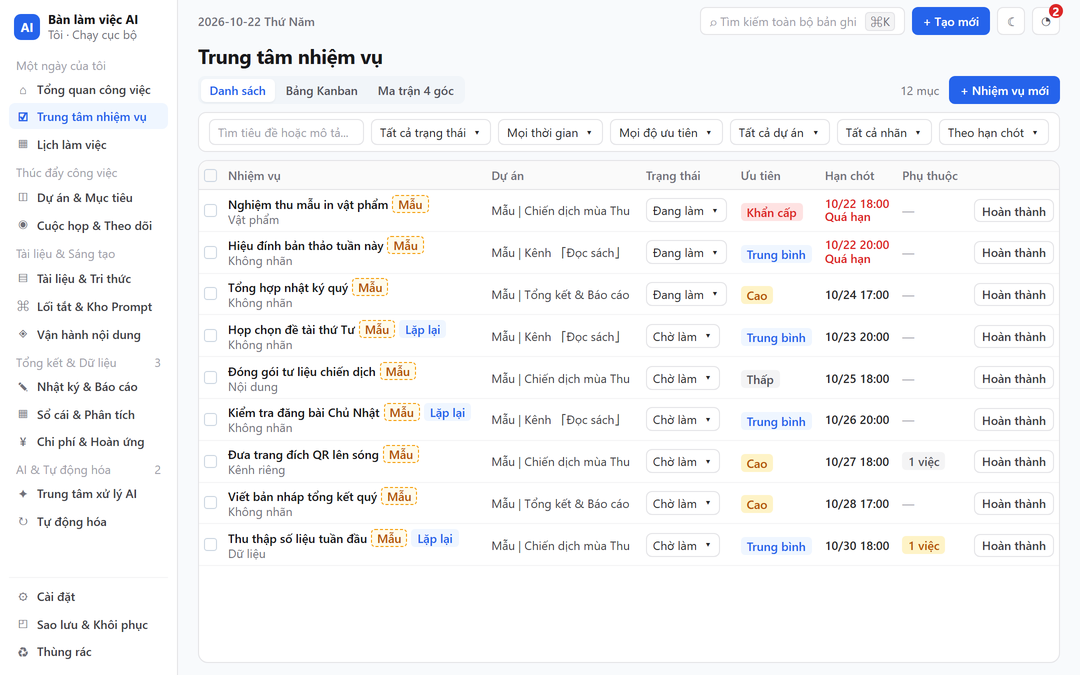Screen dimensions: 1080x675
Task: Check the Hiệu đính bản thảo tuần này row
Action: click(x=211, y=253)
